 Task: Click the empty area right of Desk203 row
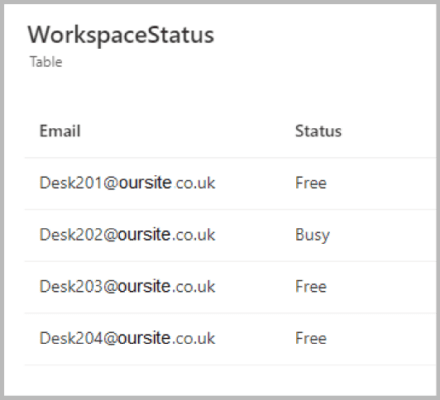pos(382,287)
